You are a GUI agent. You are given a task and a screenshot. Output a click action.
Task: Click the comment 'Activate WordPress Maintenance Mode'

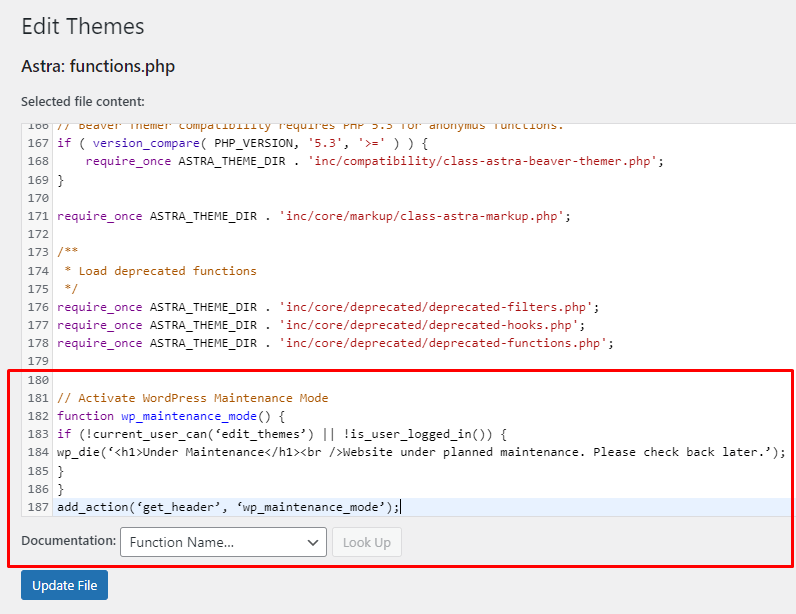click(192, 398)
